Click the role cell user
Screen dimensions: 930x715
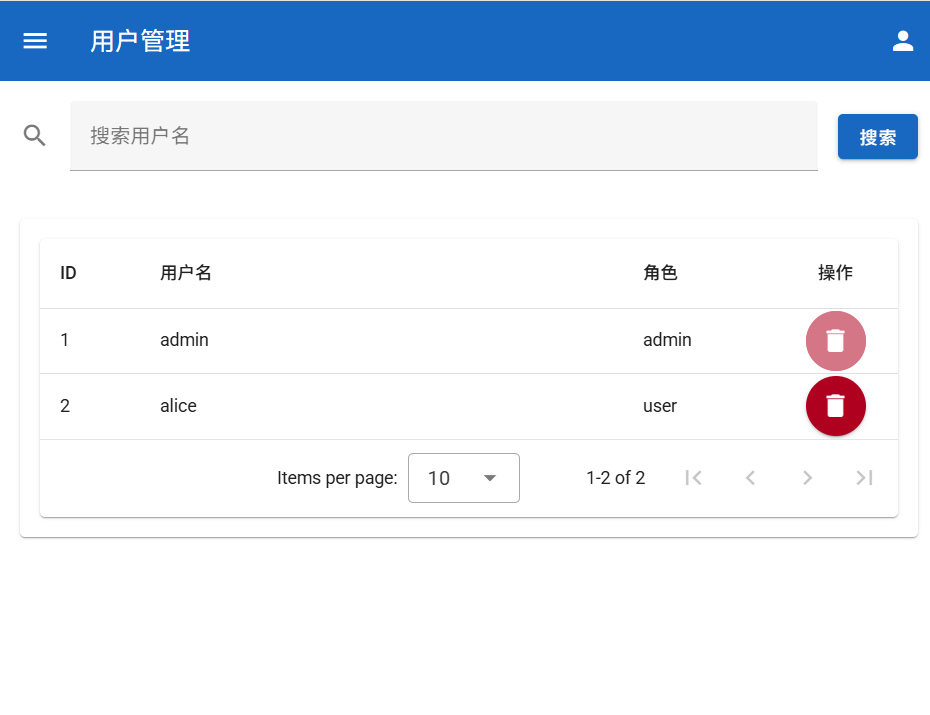(660, 406)
